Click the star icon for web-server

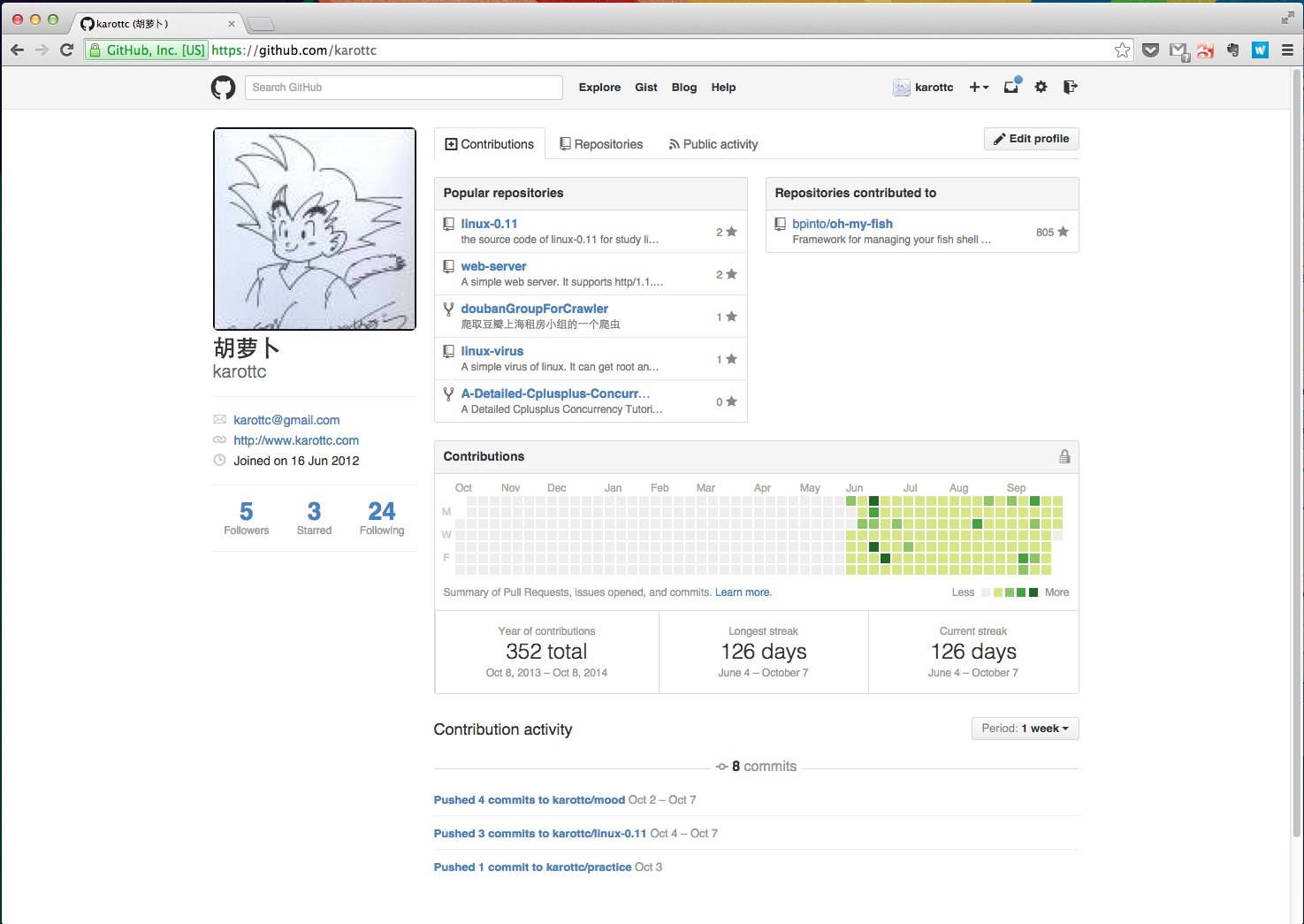pos(731,274)
